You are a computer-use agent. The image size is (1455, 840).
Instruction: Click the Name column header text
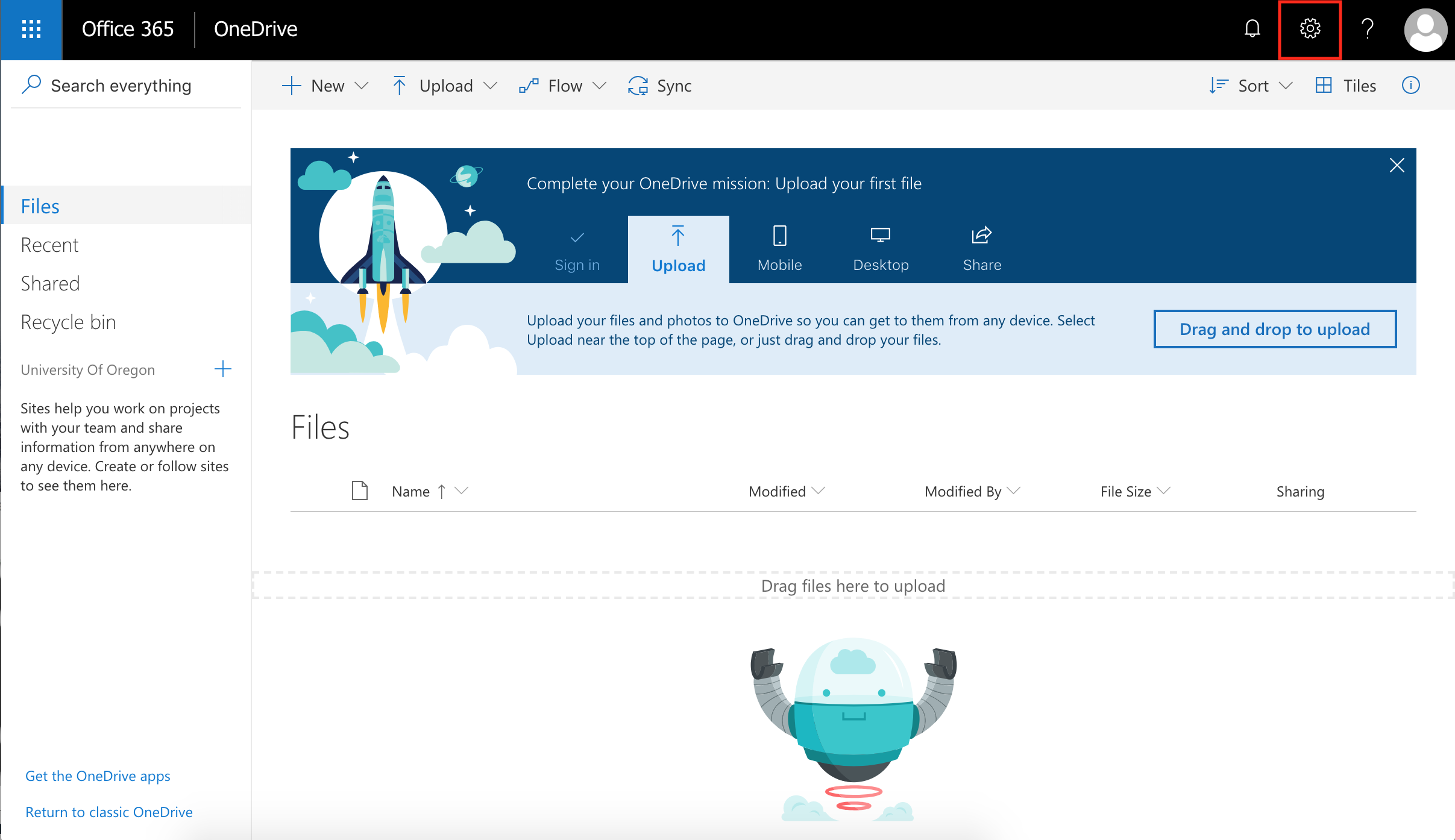click(410, 492)
